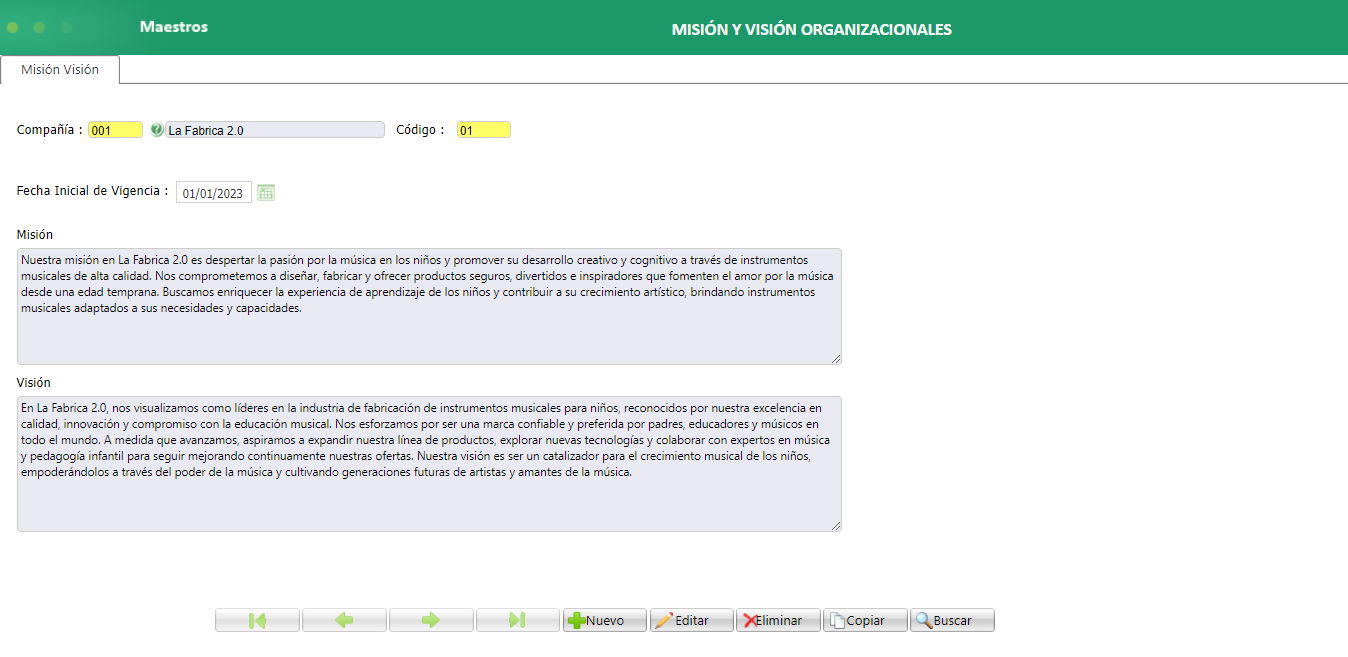Jump to the last record navigation icon

[x=517, y=619]
